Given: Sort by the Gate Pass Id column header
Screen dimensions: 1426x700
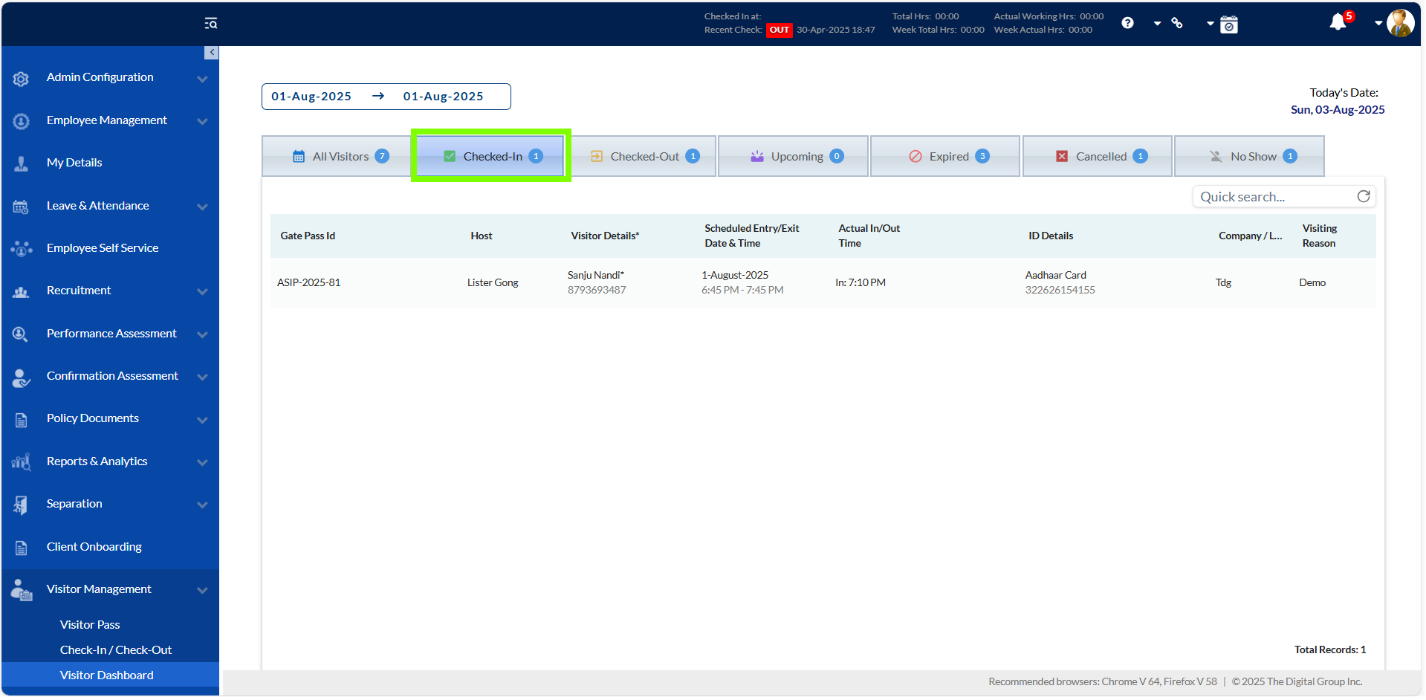Looking at the screenshot, I should pos(308,236).
